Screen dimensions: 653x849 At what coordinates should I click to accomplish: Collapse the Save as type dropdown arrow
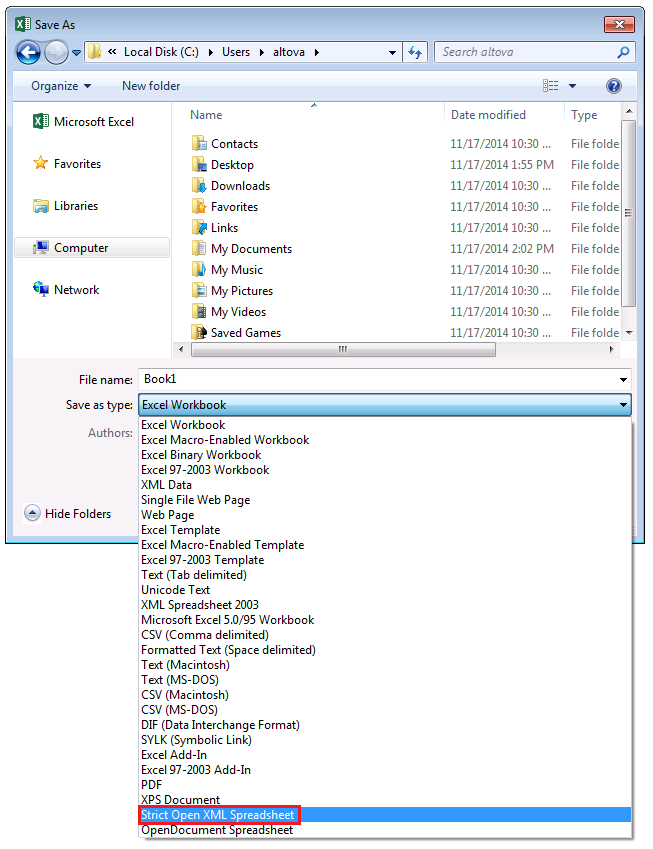tap(624, 405)
